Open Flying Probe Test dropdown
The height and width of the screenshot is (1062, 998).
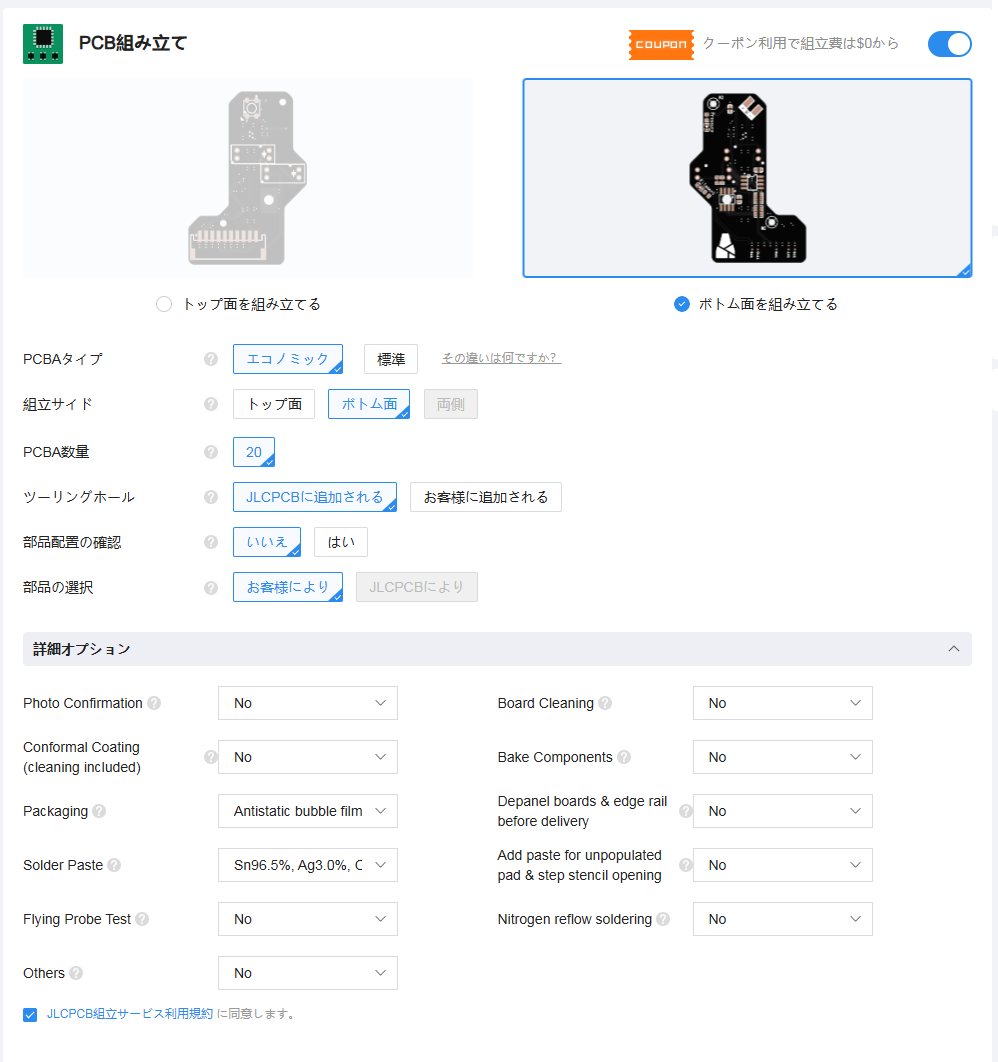(x=307, y=919)
